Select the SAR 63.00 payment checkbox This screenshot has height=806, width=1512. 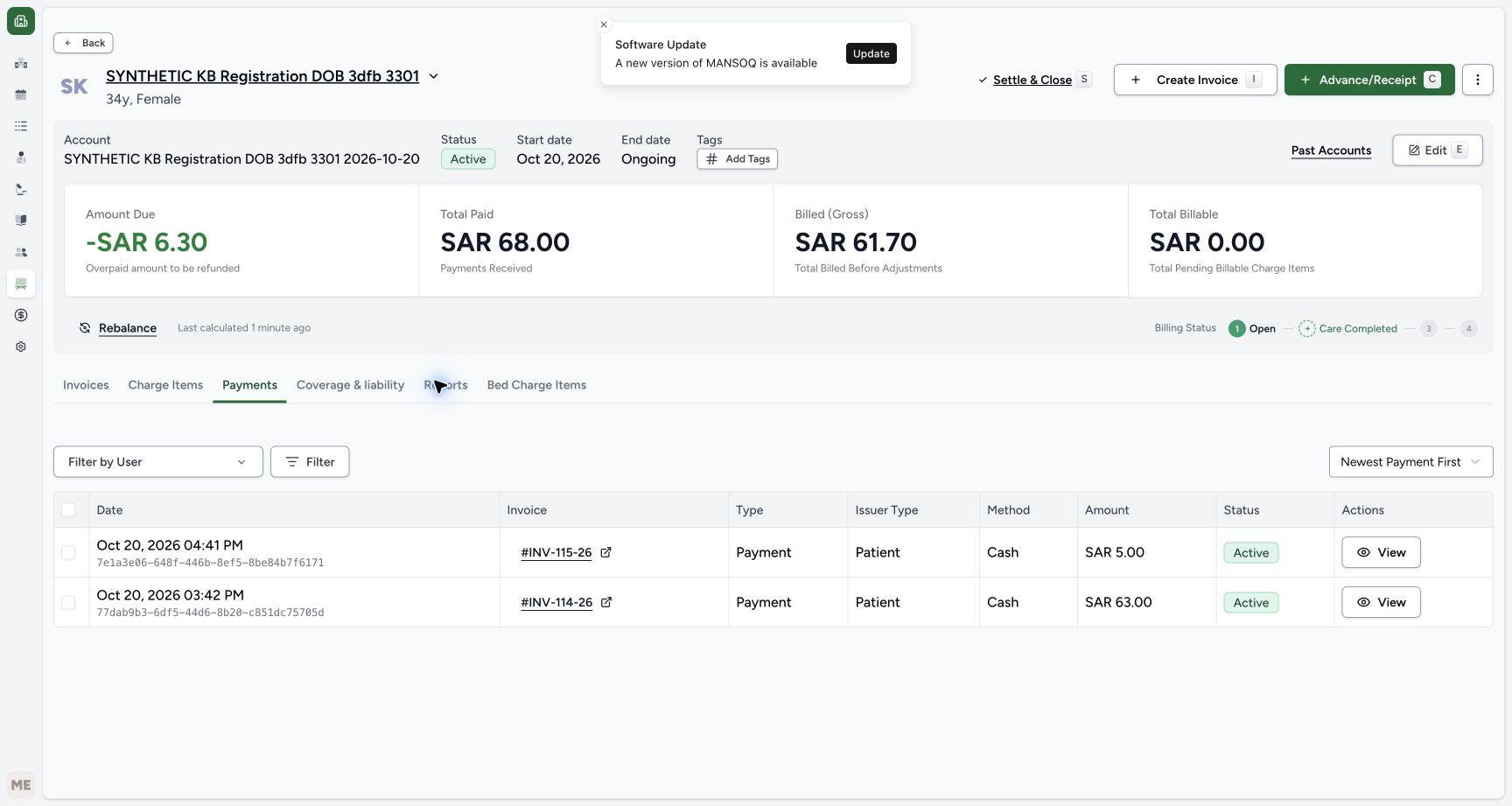(x=68, y=603)
